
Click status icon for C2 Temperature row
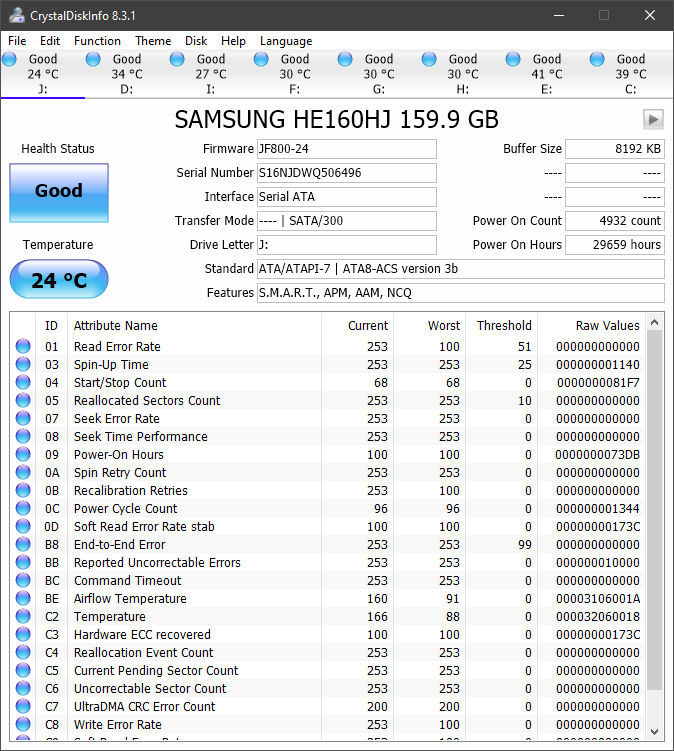pyautogui.click(x=23, y=616)
